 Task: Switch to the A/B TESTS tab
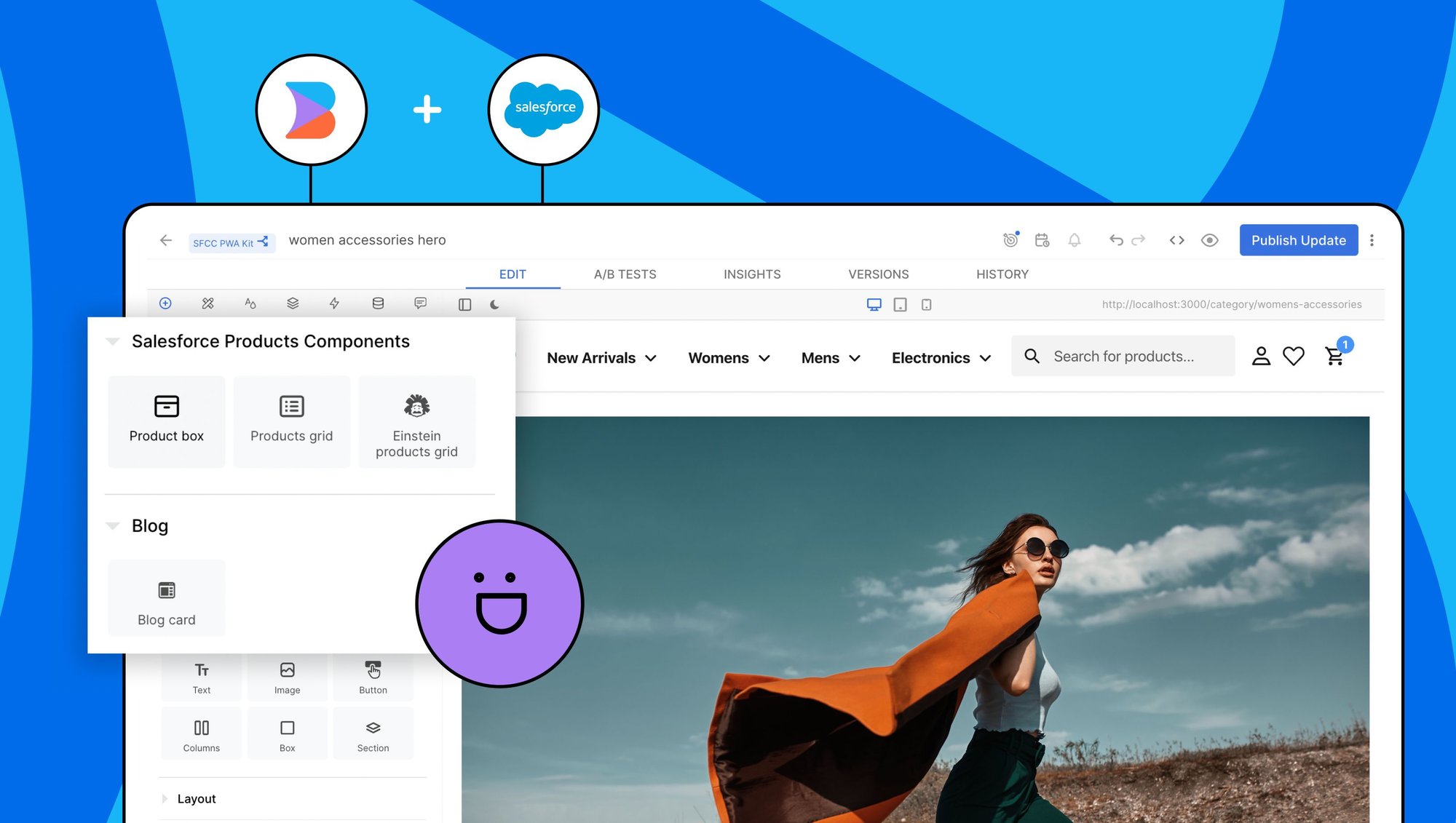pos(625,274)
